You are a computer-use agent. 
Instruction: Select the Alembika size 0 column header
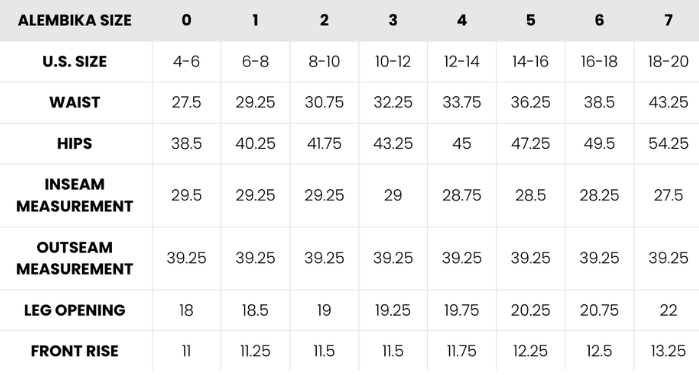point(186,20)
